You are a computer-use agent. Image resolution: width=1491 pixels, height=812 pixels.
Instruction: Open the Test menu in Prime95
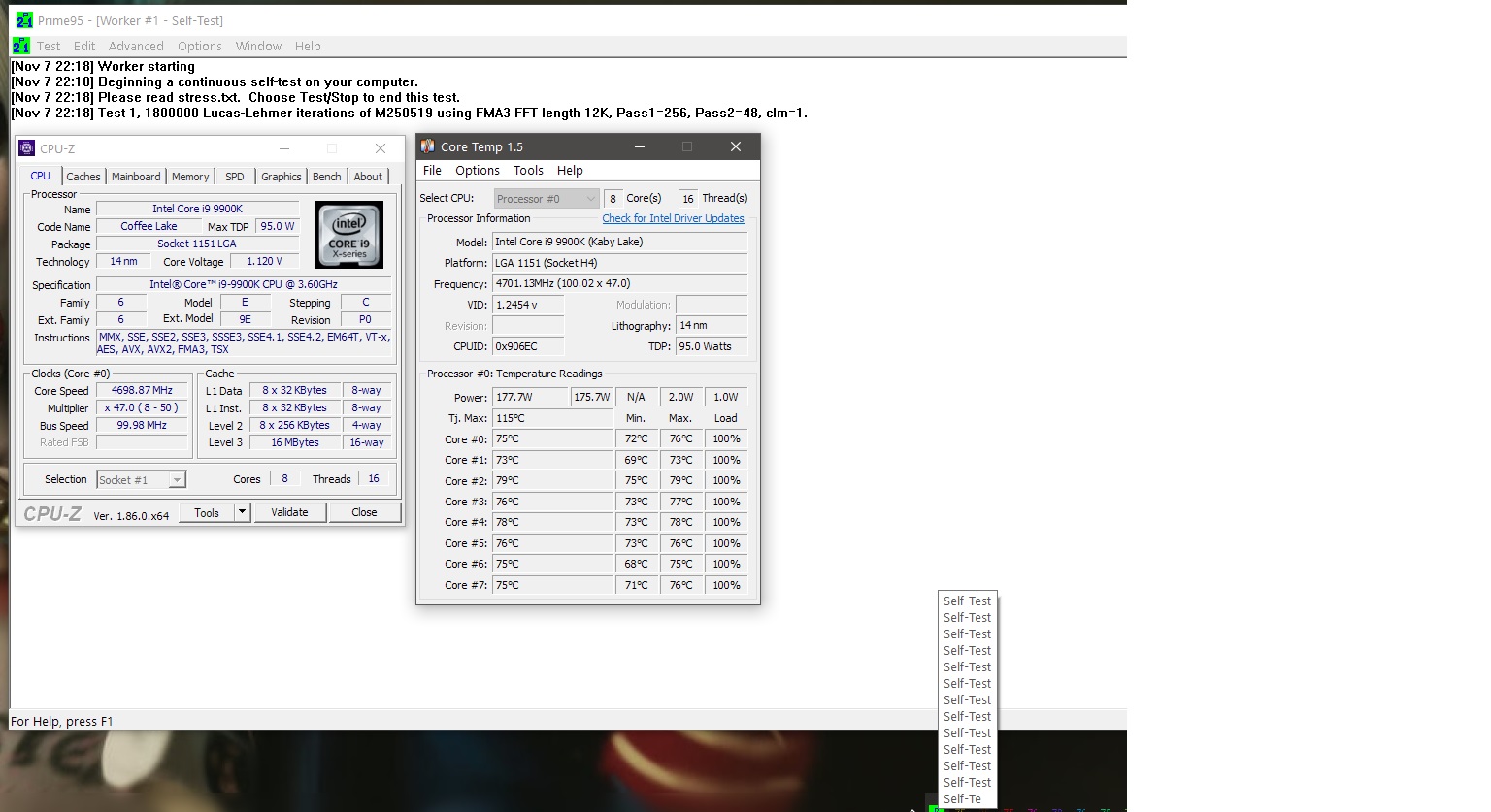(x=49, y=46)
